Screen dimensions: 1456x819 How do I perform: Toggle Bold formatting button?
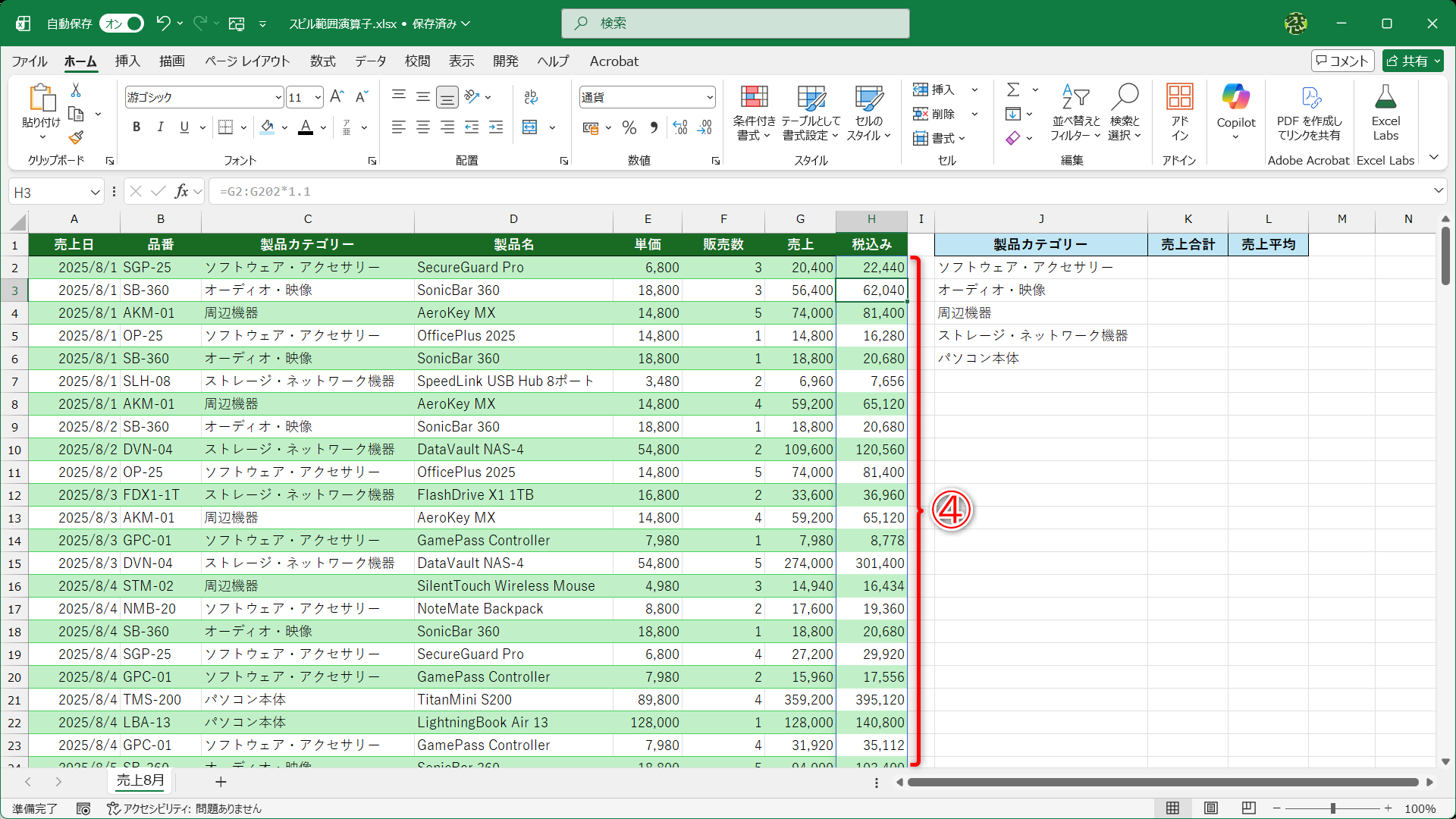(136, 127)
